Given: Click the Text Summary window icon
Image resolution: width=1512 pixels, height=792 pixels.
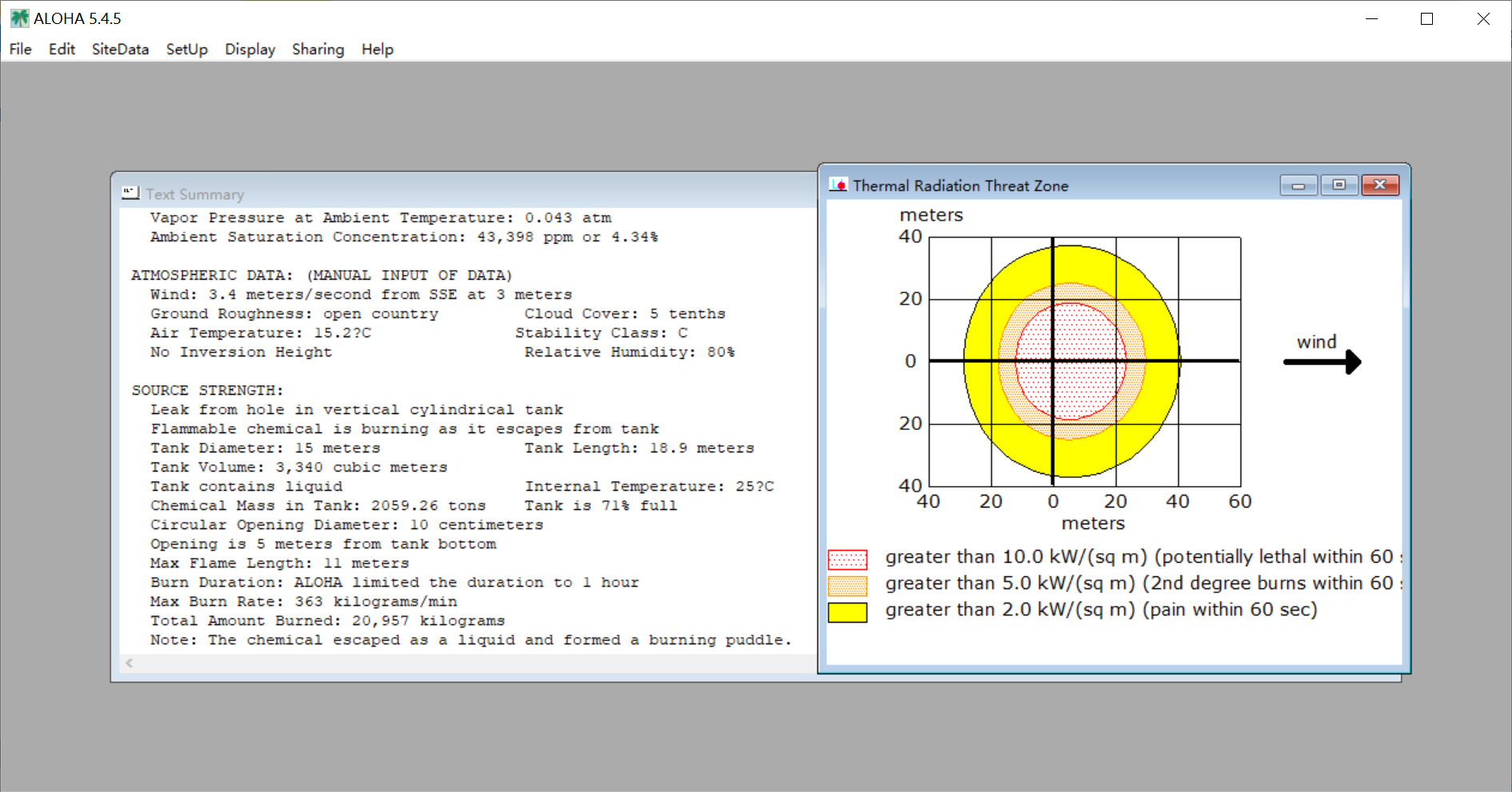Looking at the screenshot, I should [x=130, y=193].
